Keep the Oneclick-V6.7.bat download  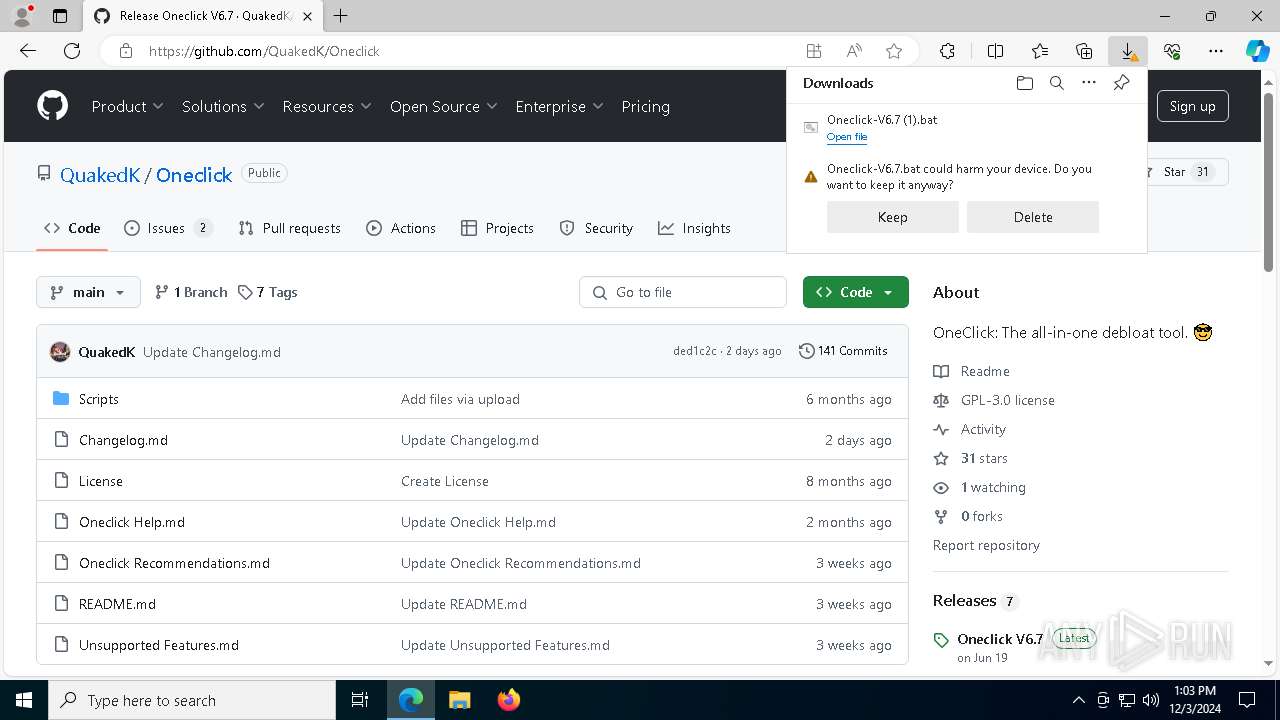(892, 217)
